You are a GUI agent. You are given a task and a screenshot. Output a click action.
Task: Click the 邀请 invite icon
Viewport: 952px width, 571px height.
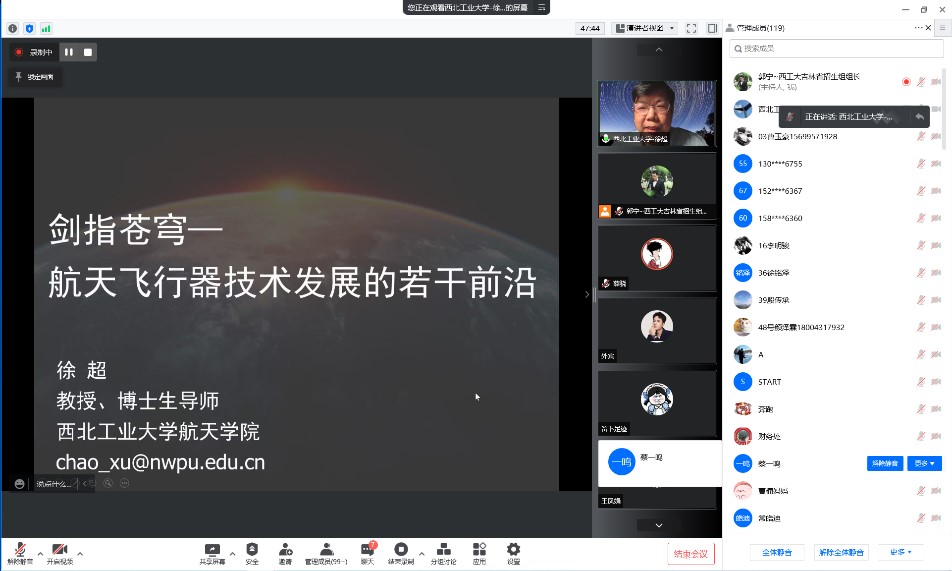285,552
